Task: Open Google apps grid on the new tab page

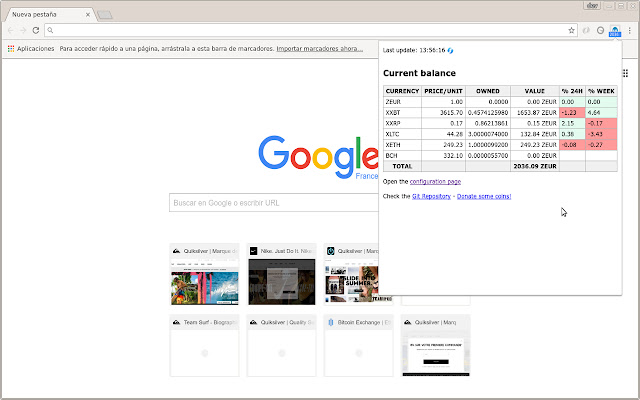Action: click(x=626, y=73)
